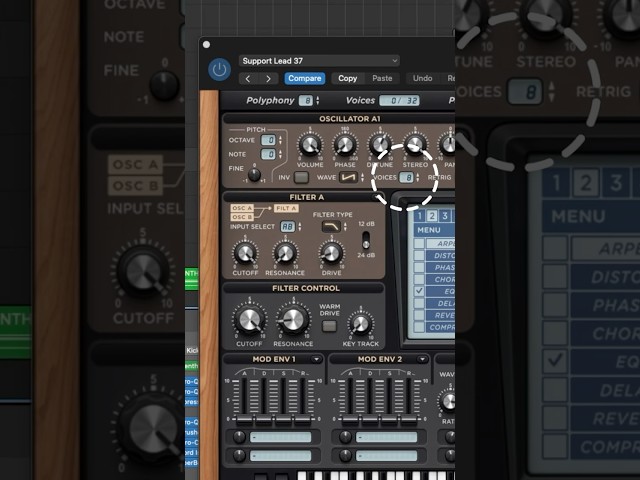
Task: Click the Paste button
Action: [382, 78]
